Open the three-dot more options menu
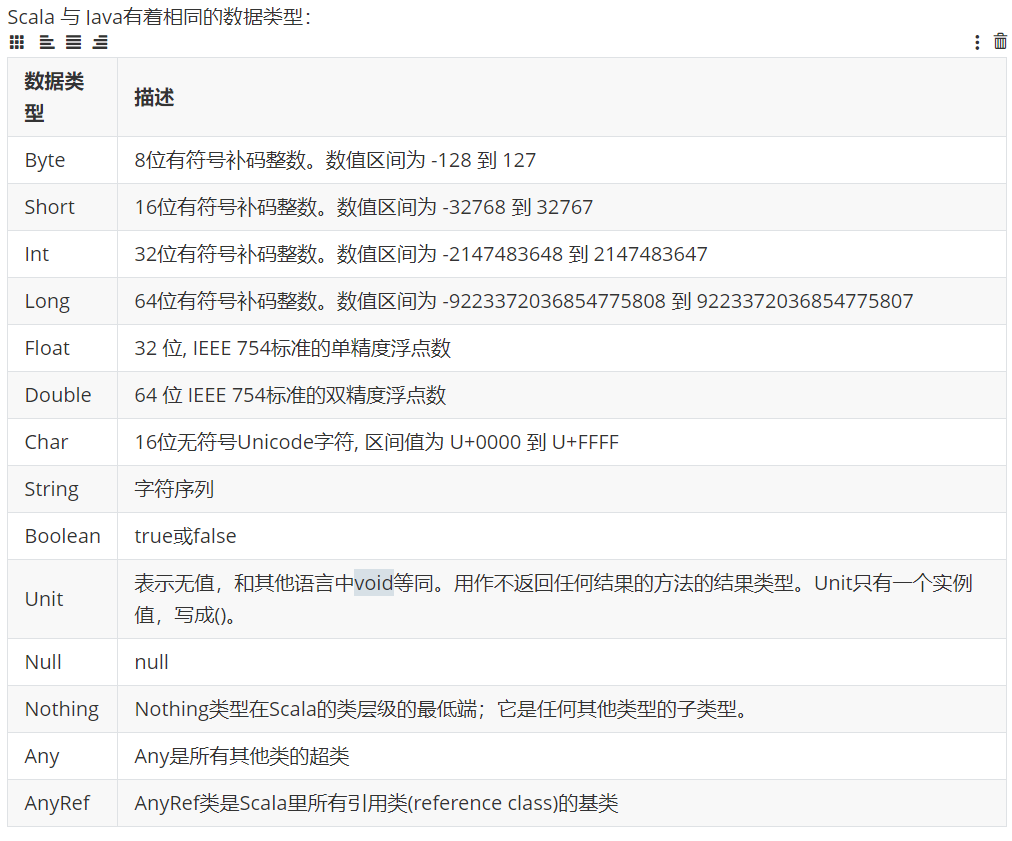 [977, 43]
